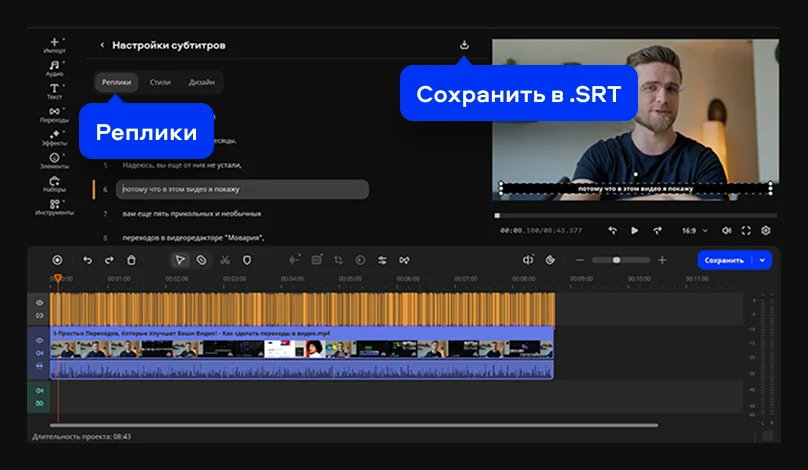Mute the preview player volume
The width and height of the screenshot is (808, 470).
tap(727, 230)
